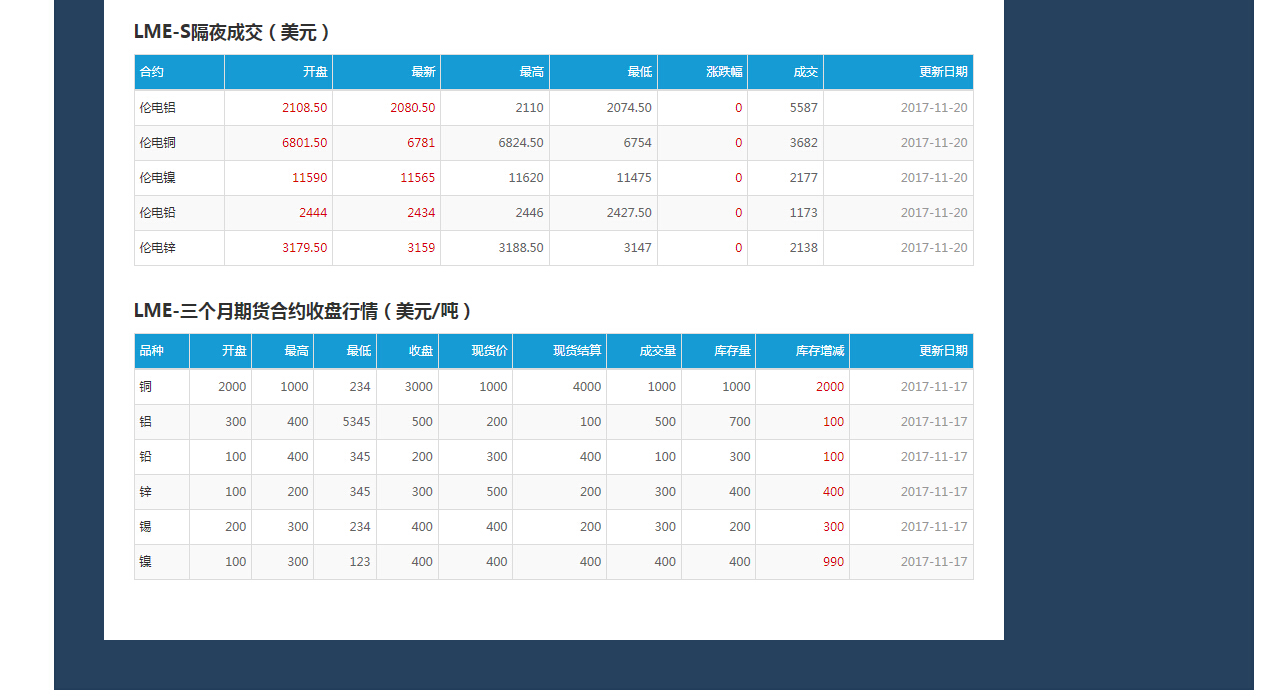Viewport: 1272px width, 696px height.
Task: Select the 锌 variety row name
Action: tap(146, 491)
